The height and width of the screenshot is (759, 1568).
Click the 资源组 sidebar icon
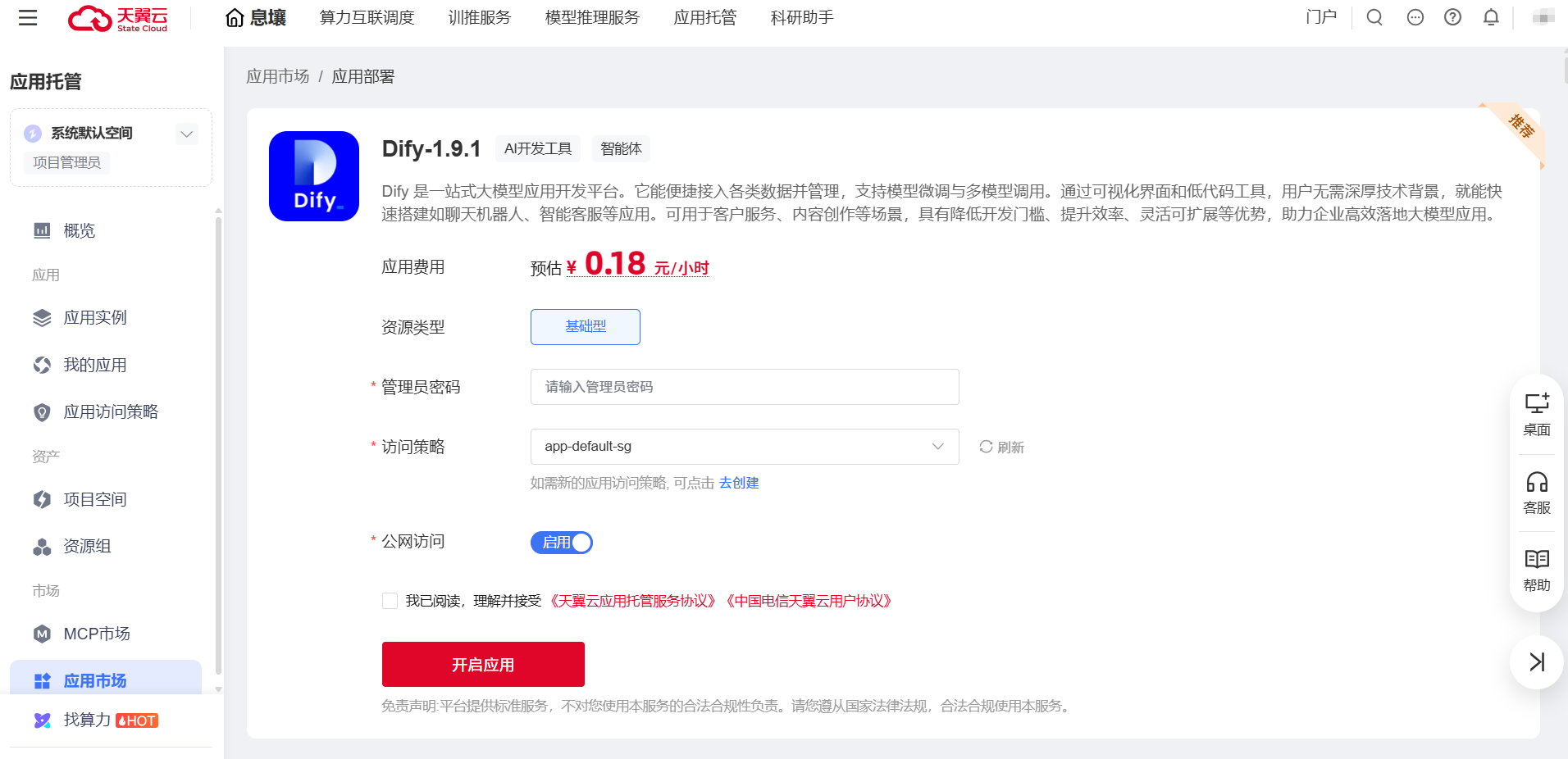[42, 547]
